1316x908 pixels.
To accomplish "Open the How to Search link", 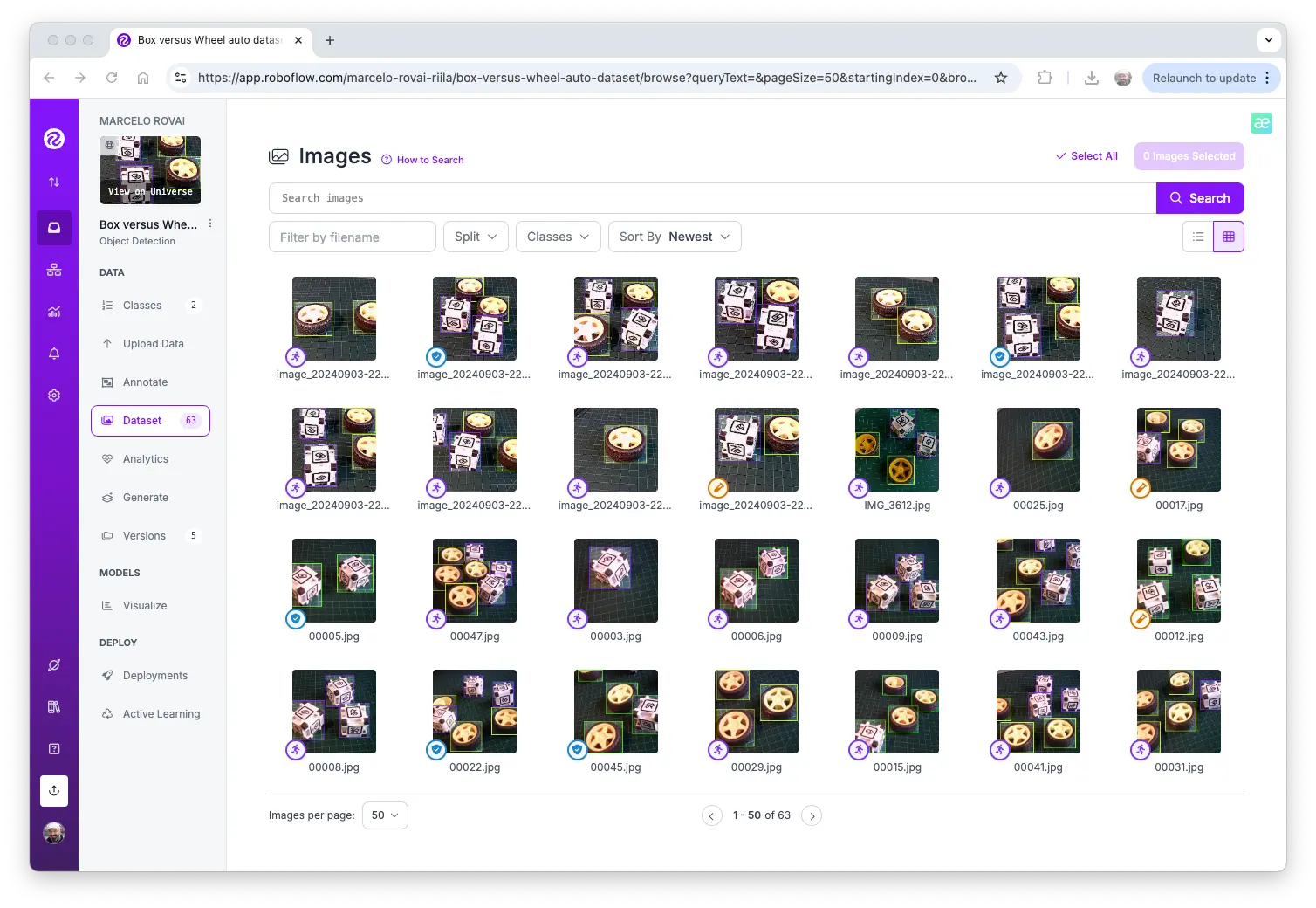I will 429,160.
